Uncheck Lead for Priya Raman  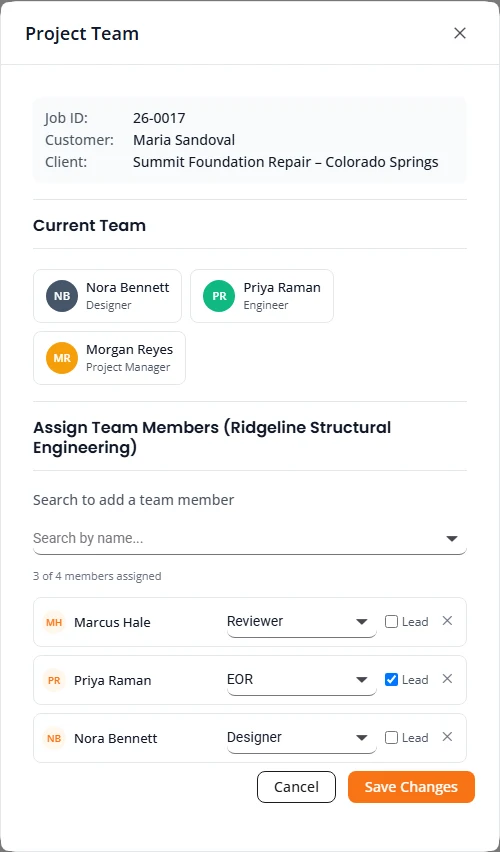(x=391, y=680)
